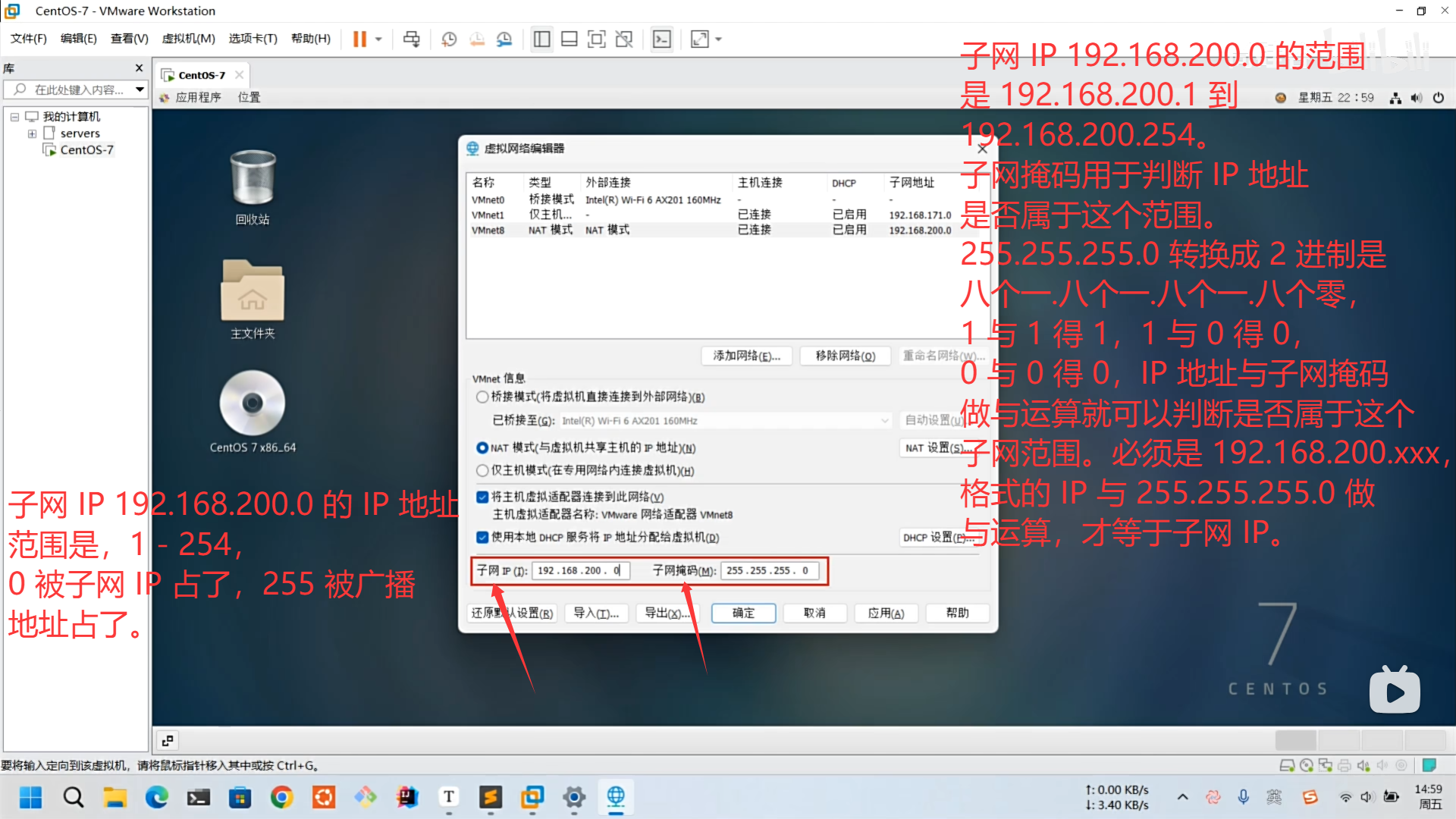Toggle the local DHCP service checkbox
This screenshot has height=819, width=1456.
click(482, 538)
